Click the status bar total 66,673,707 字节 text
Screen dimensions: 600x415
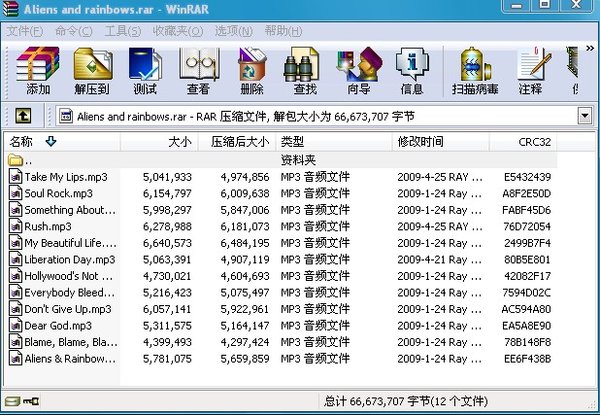click(x=406, y=401)
